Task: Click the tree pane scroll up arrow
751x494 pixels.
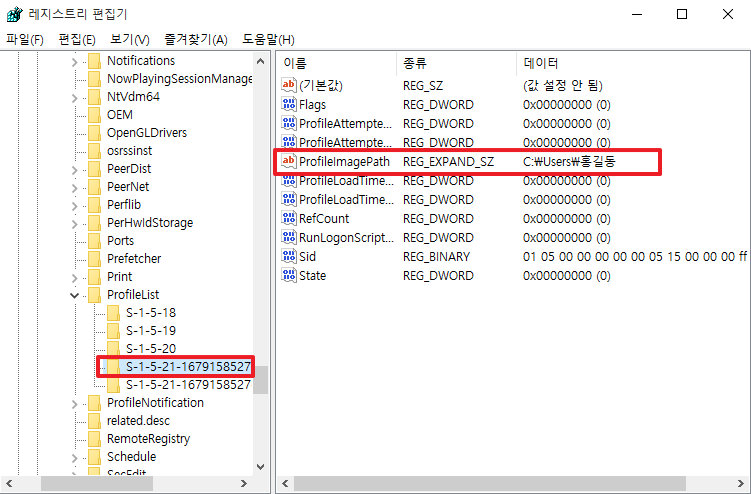Action: (261, 61)
